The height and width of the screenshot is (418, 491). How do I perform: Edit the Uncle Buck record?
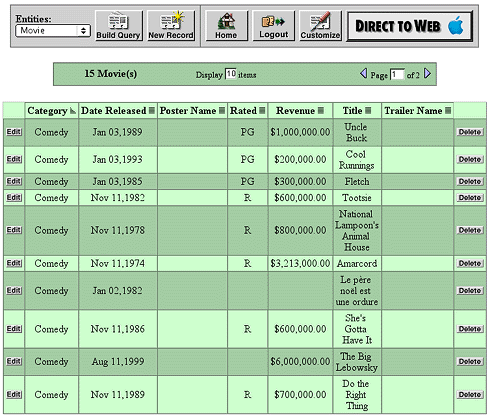[x=14, y=132]
